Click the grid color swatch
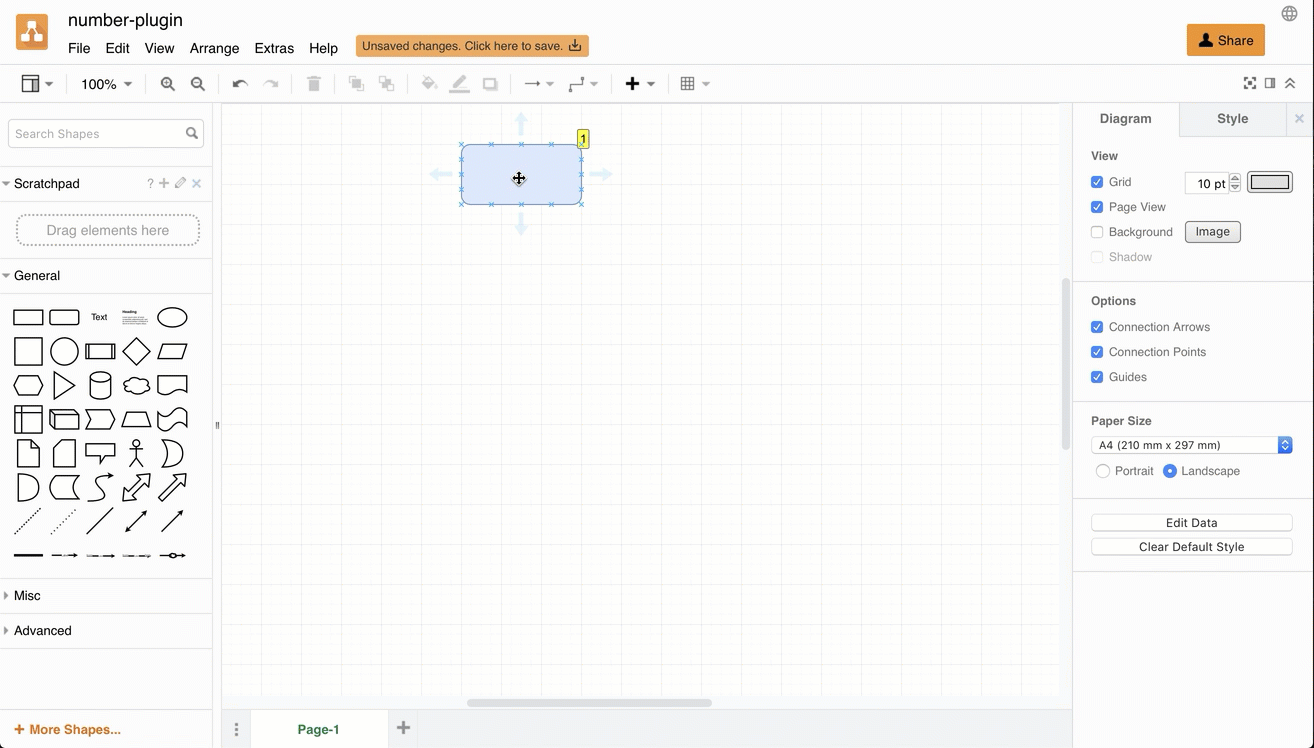Viewport: 1314px width, 748px height. [x=1269, y=182]
